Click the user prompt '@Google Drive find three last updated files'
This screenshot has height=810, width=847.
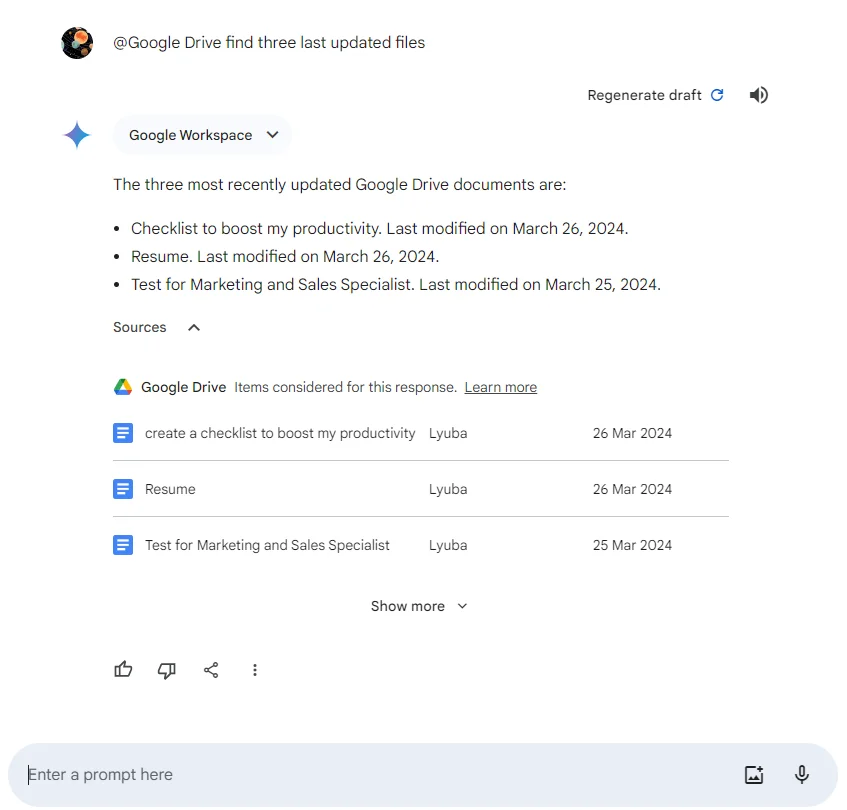(x=269, y=43)
